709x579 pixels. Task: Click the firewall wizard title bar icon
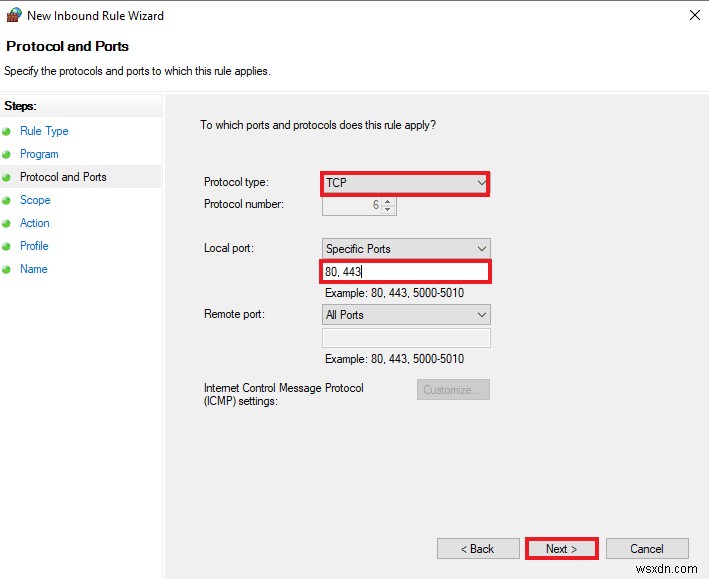pos(14,15)
